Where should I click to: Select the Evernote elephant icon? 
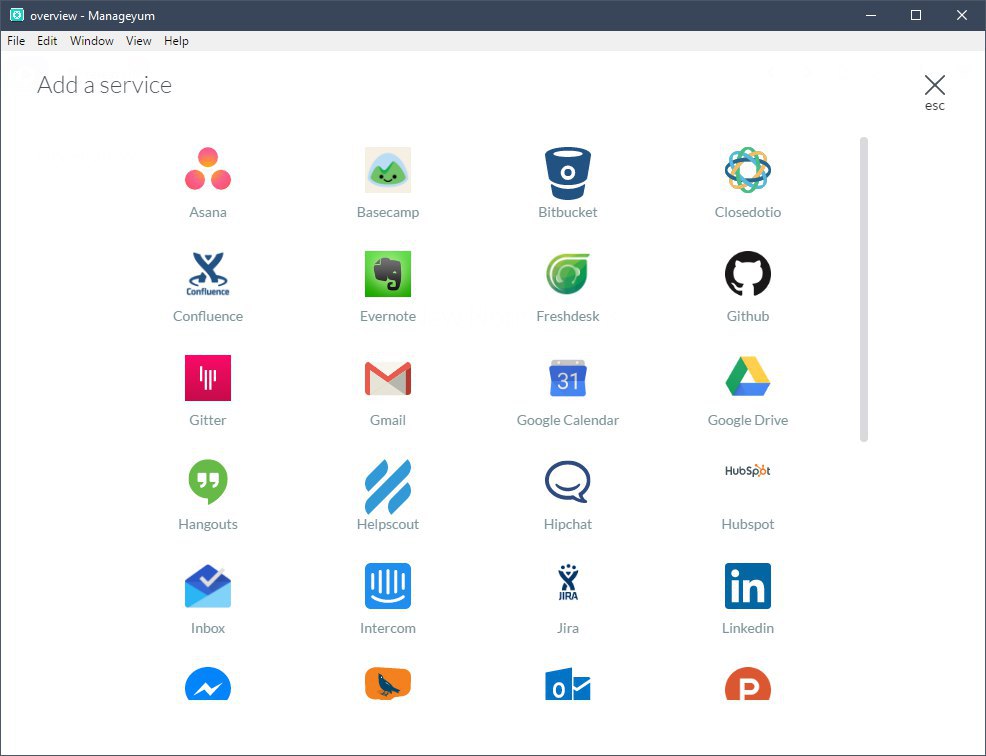387,274
